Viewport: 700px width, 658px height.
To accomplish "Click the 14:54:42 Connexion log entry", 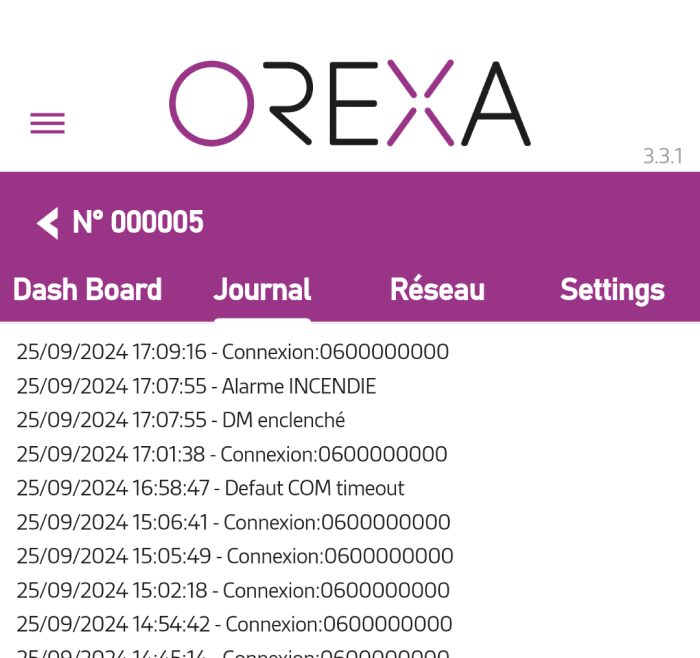I will click(234, 624).
